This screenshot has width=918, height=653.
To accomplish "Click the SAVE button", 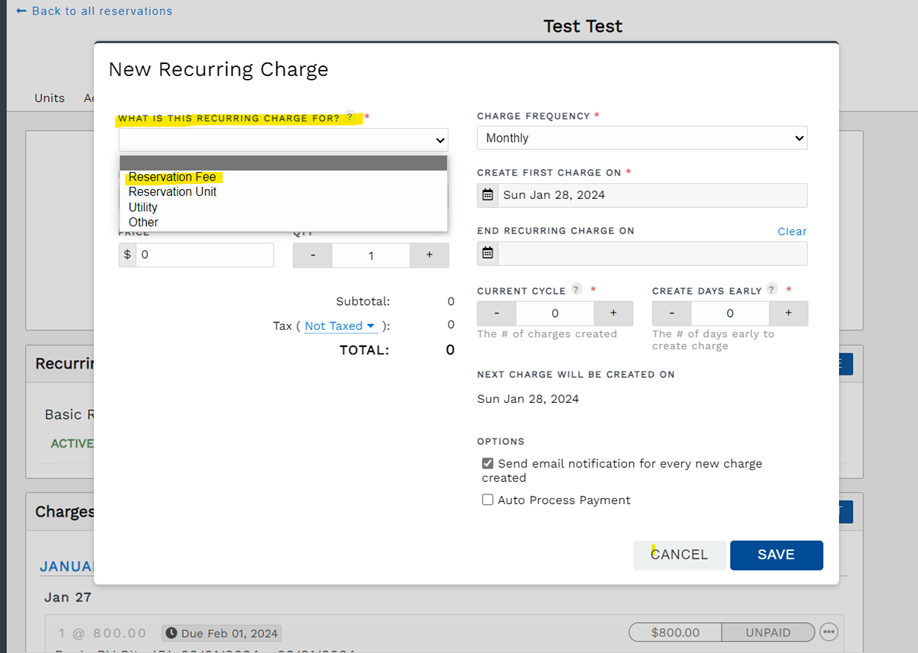I will [777, 555].
